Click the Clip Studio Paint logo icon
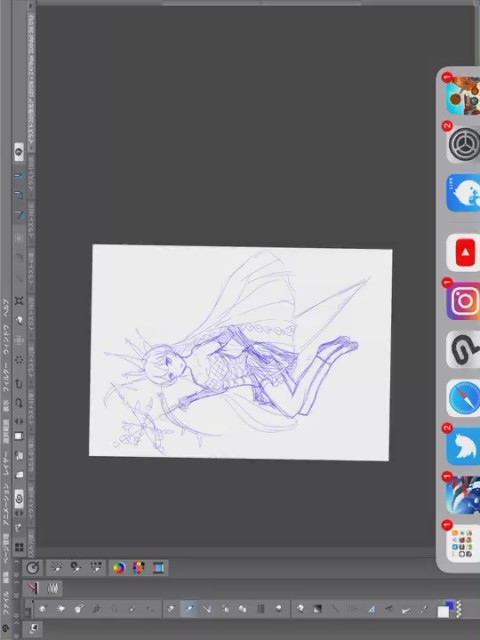This screenshot has width=480, height=640. click(x=6, y=629)
